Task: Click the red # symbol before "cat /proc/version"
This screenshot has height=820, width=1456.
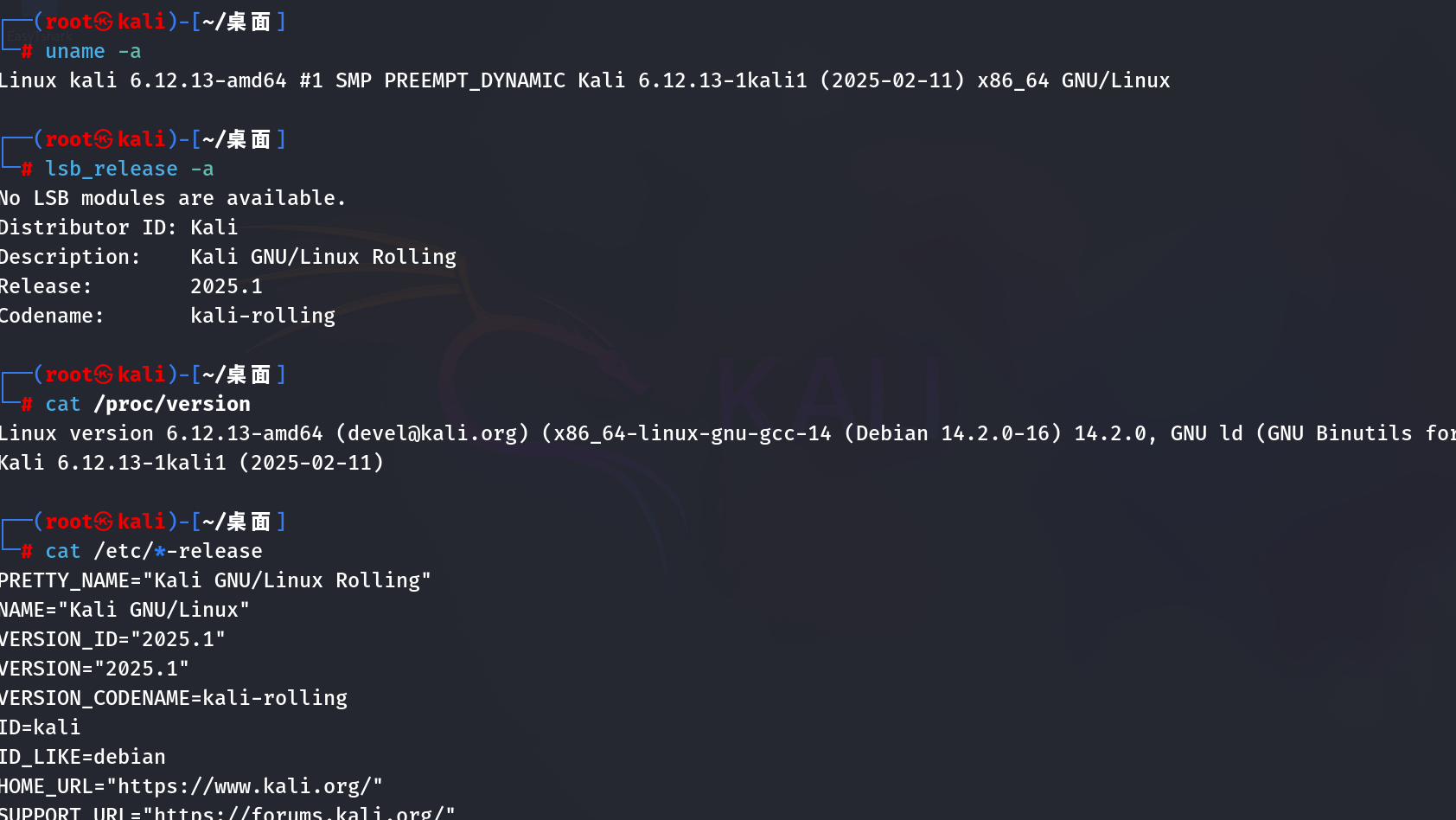Action: pyautogui.click(x=27, y=405)
